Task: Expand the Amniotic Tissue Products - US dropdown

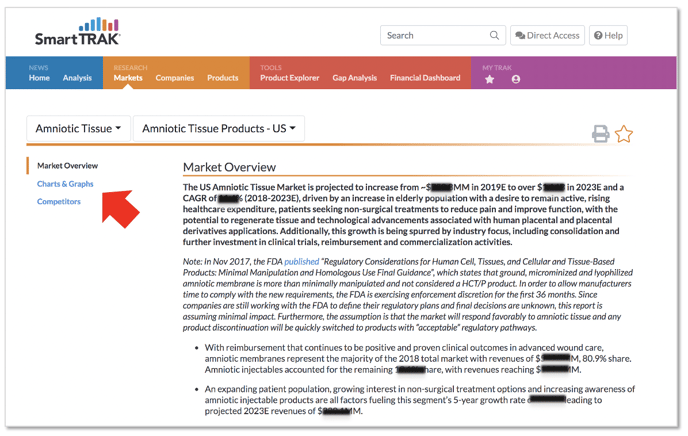Action: click(219, 129)
